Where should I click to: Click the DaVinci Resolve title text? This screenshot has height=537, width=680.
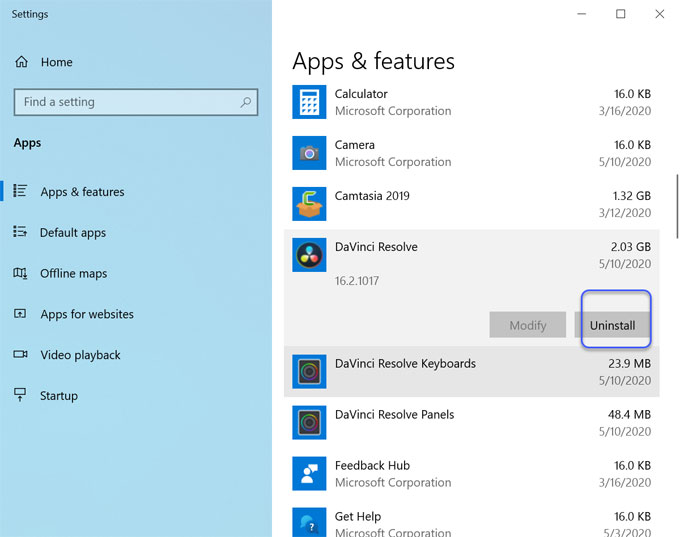click(376, 247)
